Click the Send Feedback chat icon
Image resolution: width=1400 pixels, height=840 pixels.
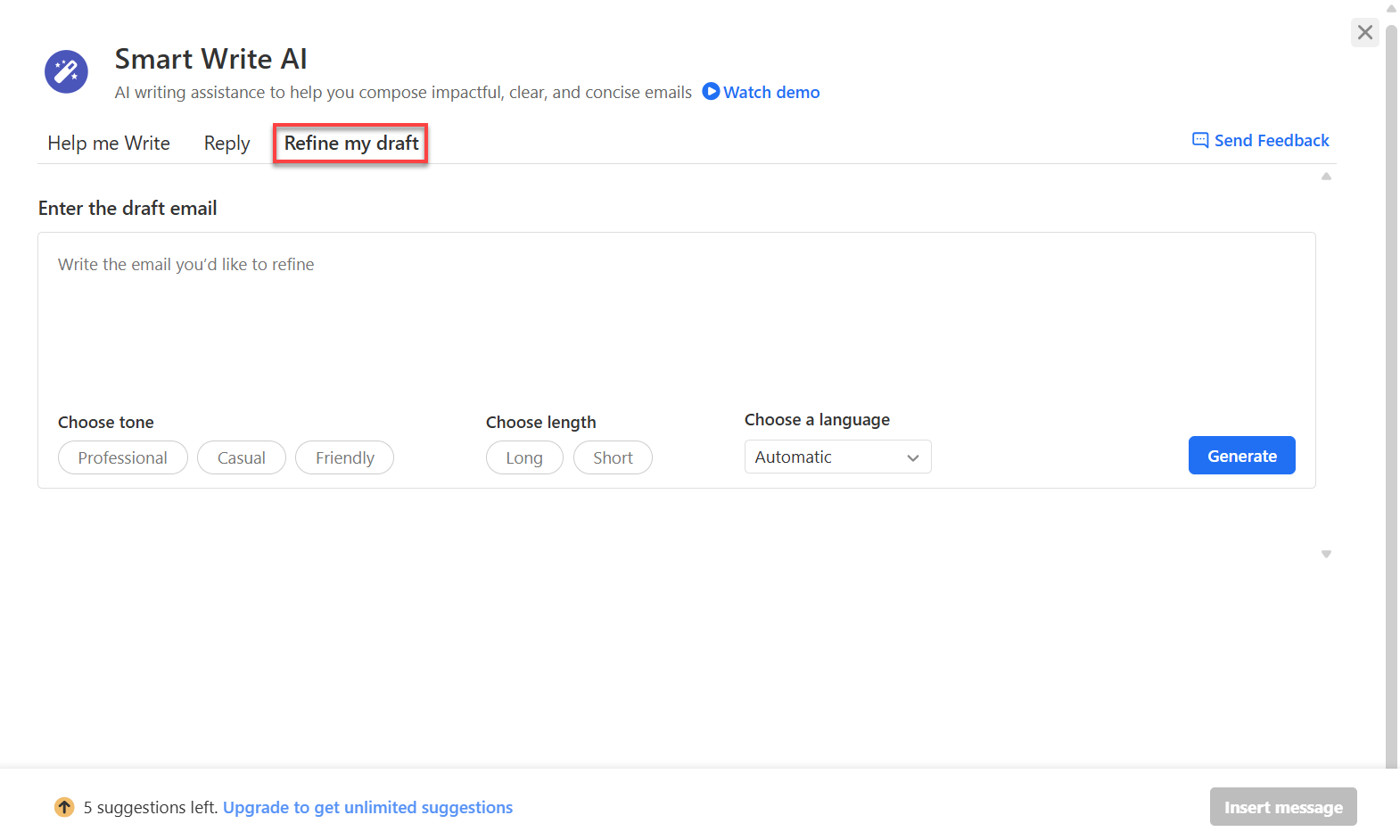point(1200,140)
